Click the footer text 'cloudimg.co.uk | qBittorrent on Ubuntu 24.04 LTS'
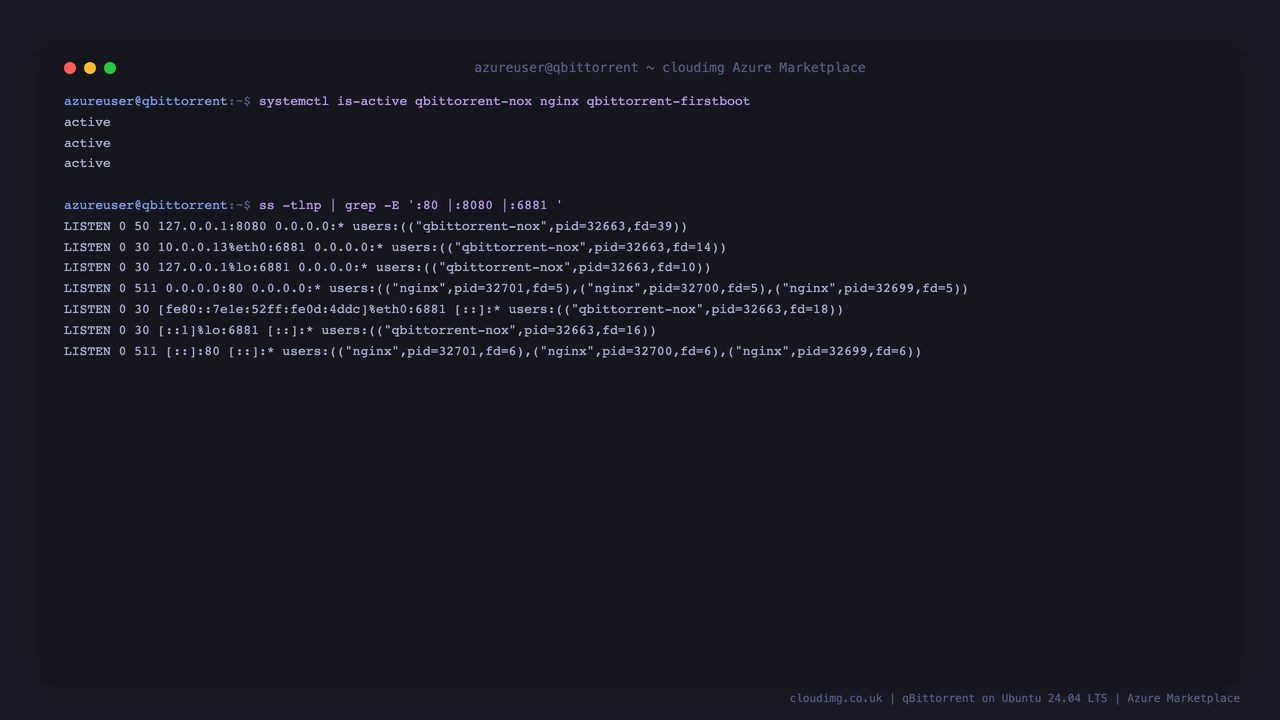The height and width of the screenshot is (720, 1280). (x=948, y=698)
